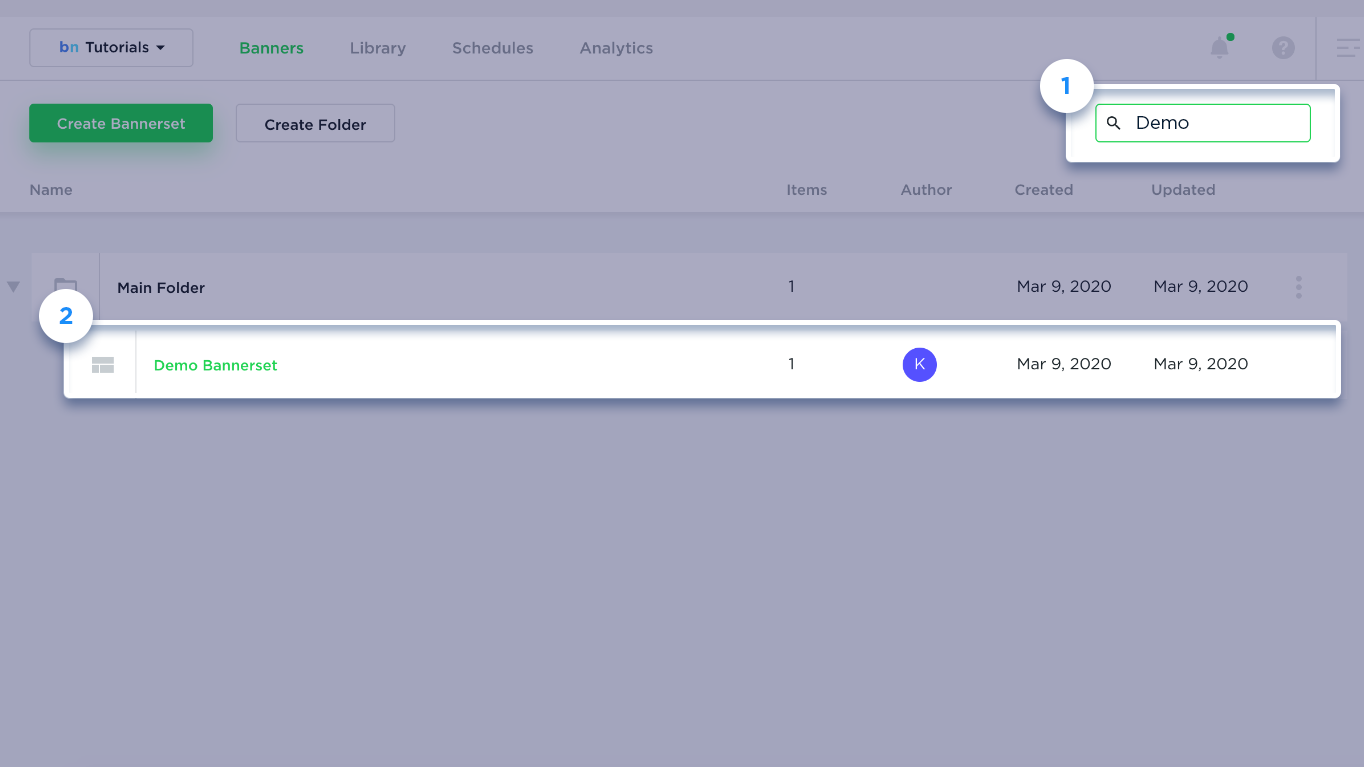Switch to the Library tab
Screen dimensions: 1364x767
pos(378,48)
